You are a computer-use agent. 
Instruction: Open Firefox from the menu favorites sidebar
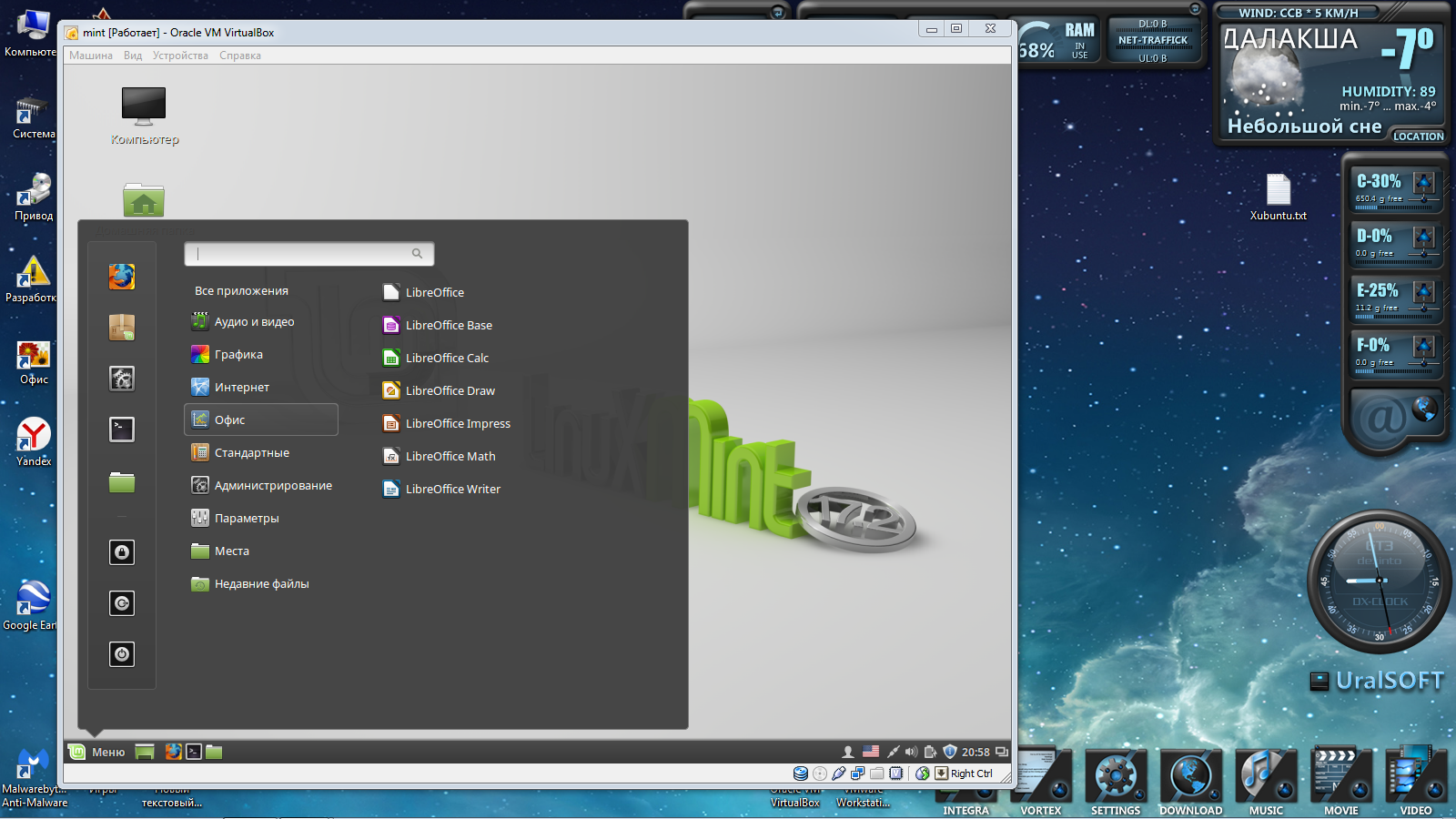click(x=122, y=277)
